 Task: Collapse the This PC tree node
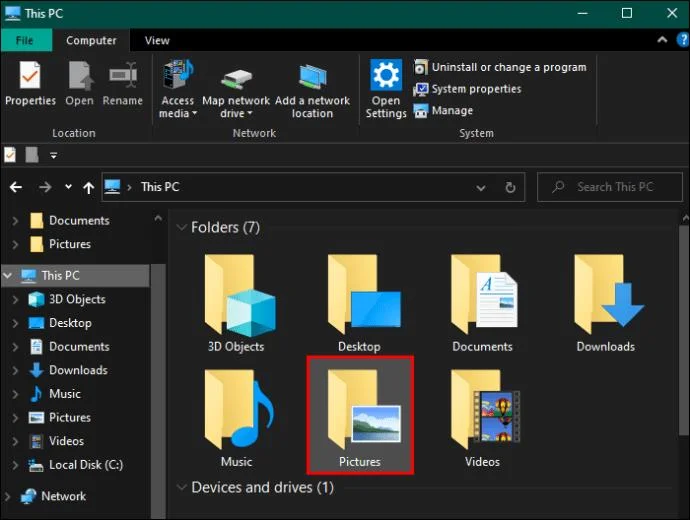coord(7,276)
